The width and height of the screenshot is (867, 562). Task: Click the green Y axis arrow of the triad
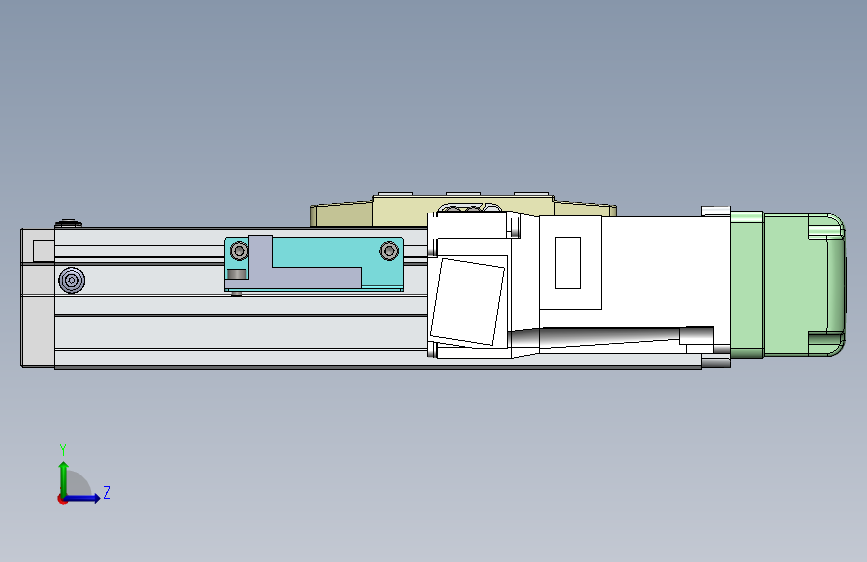pyautogui.click(x=64, y=478)
